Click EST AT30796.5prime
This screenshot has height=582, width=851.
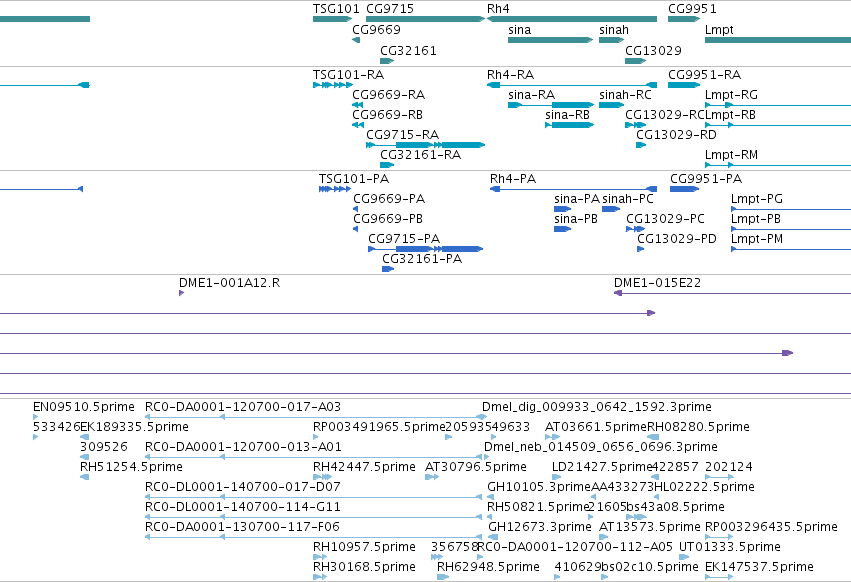coord(432,477)
